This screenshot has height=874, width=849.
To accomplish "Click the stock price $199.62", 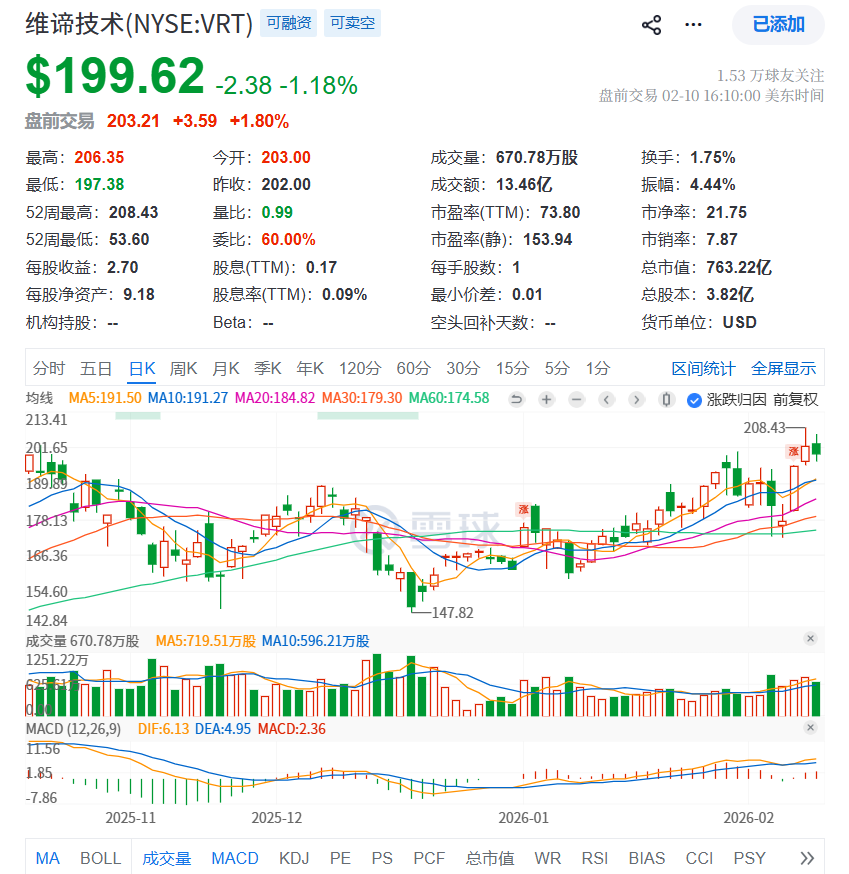I will pyautogui.click(x=115, y=75).
